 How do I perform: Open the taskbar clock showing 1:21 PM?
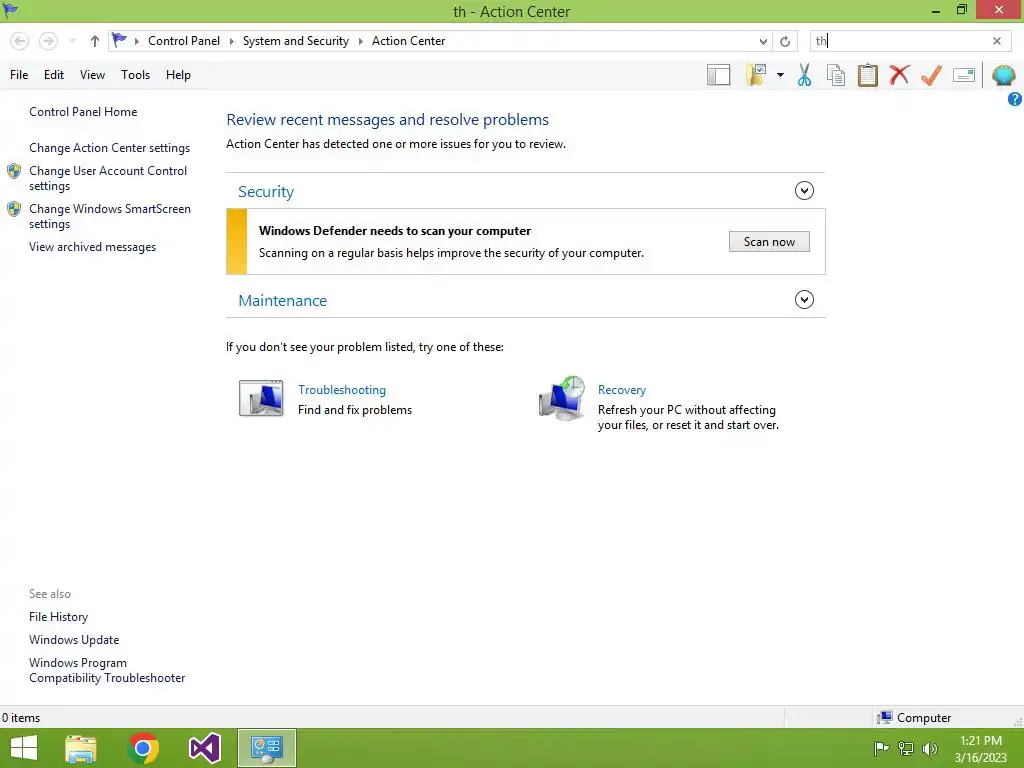tap(980, 749)
